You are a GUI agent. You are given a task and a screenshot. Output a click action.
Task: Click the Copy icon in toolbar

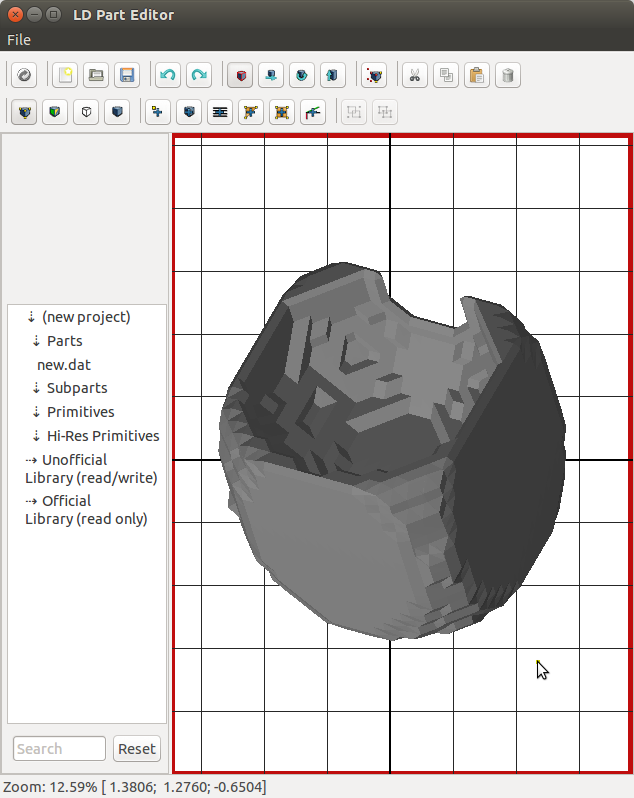pyautogui.click(x=445, y=75)
